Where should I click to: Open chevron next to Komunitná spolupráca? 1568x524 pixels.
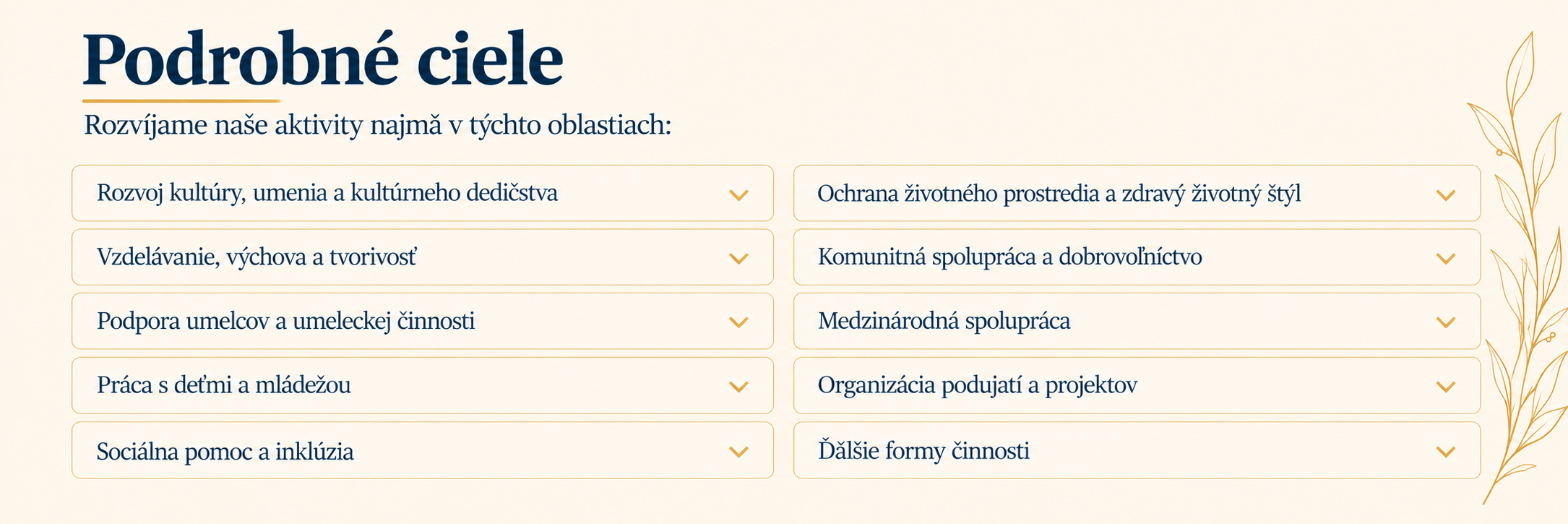pos(1445,259)
